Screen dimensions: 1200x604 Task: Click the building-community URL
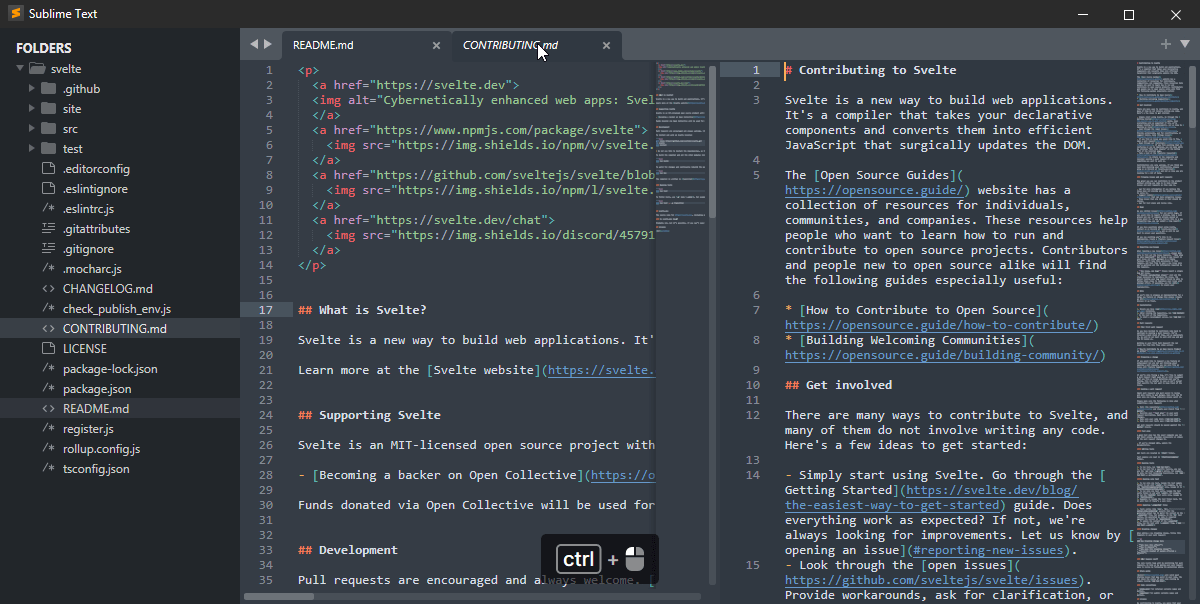(x=944, y=355)
